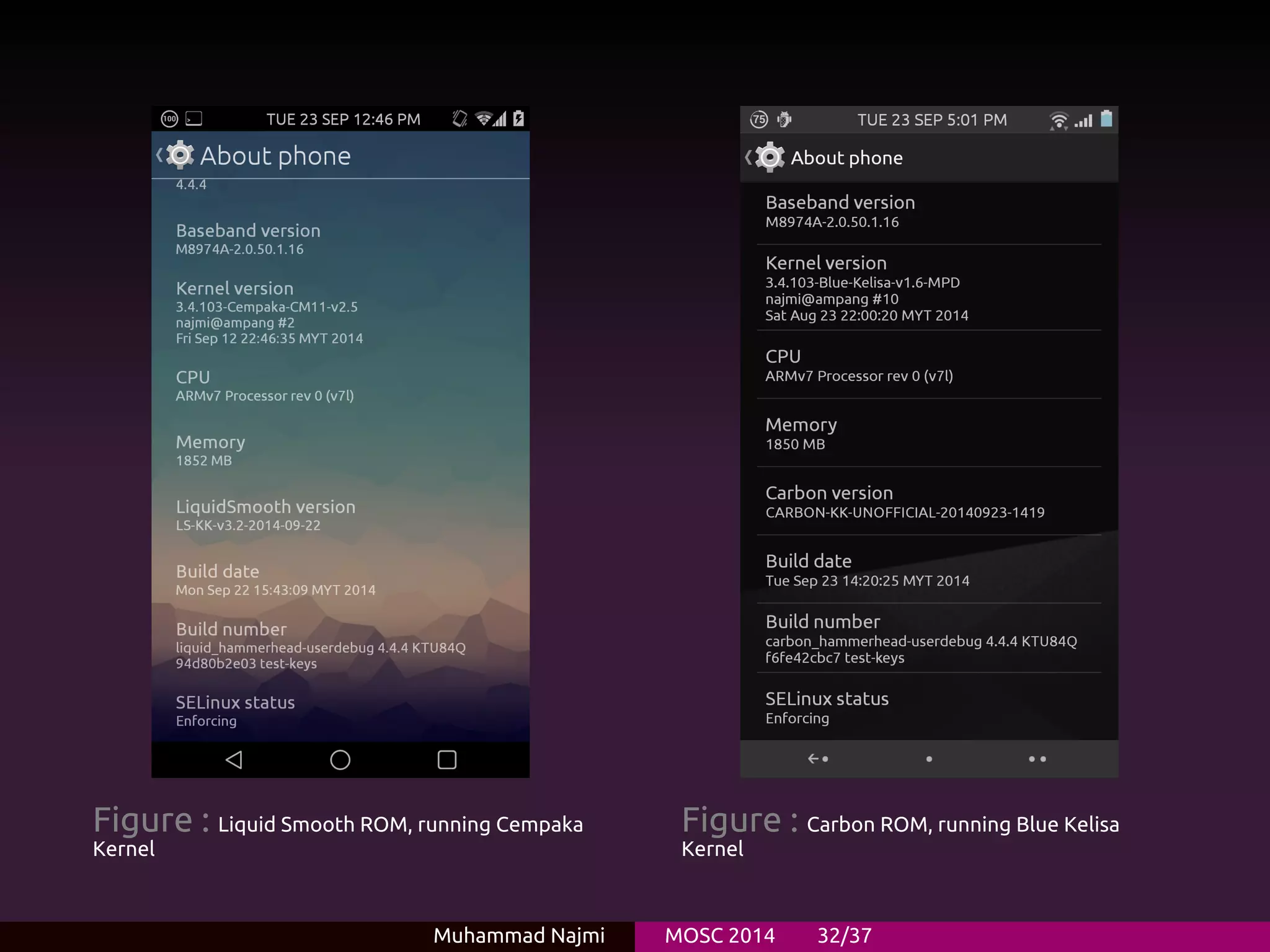Tap Kernel version Blue-Kelisa entry
The height and width of the screenshot is (952, 1270).
(x=866, y=289)
